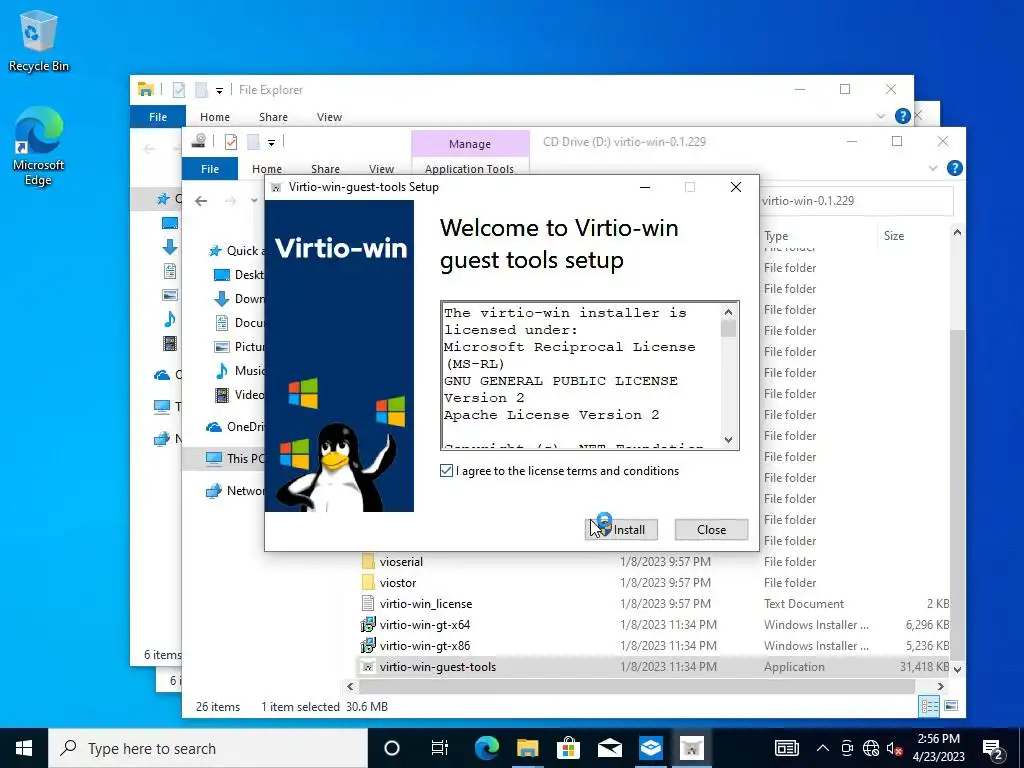Click the Install button in Virtio-win setup
Image resolution: width=1024 pixels, height=768 pixels.
point(621,530)
